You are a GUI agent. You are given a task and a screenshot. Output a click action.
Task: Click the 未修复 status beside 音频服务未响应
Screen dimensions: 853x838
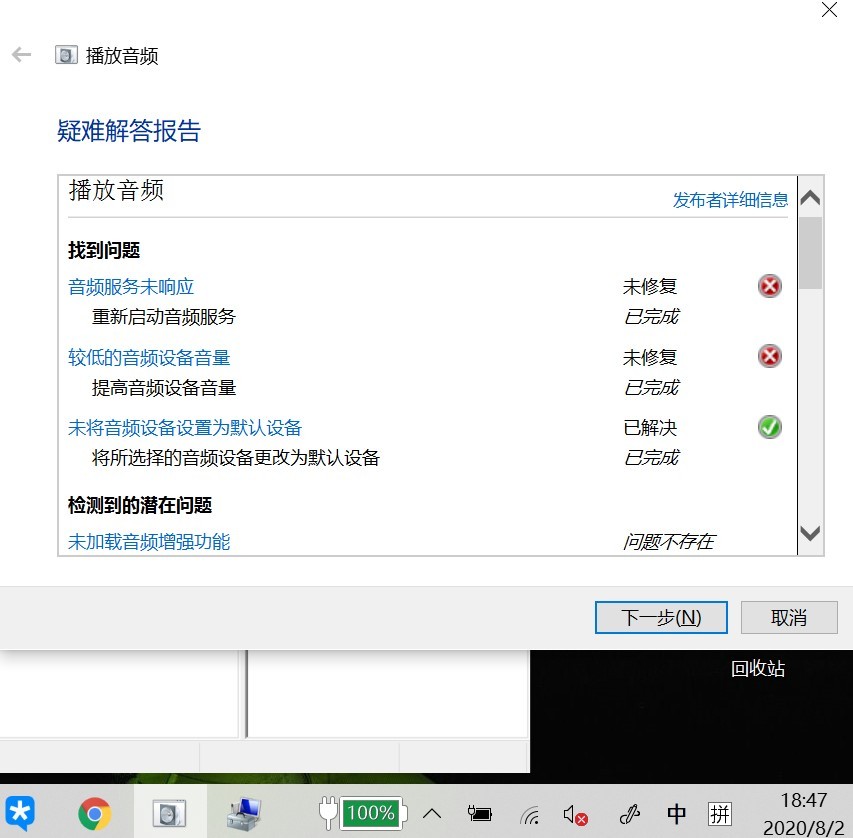pos(650,287)
